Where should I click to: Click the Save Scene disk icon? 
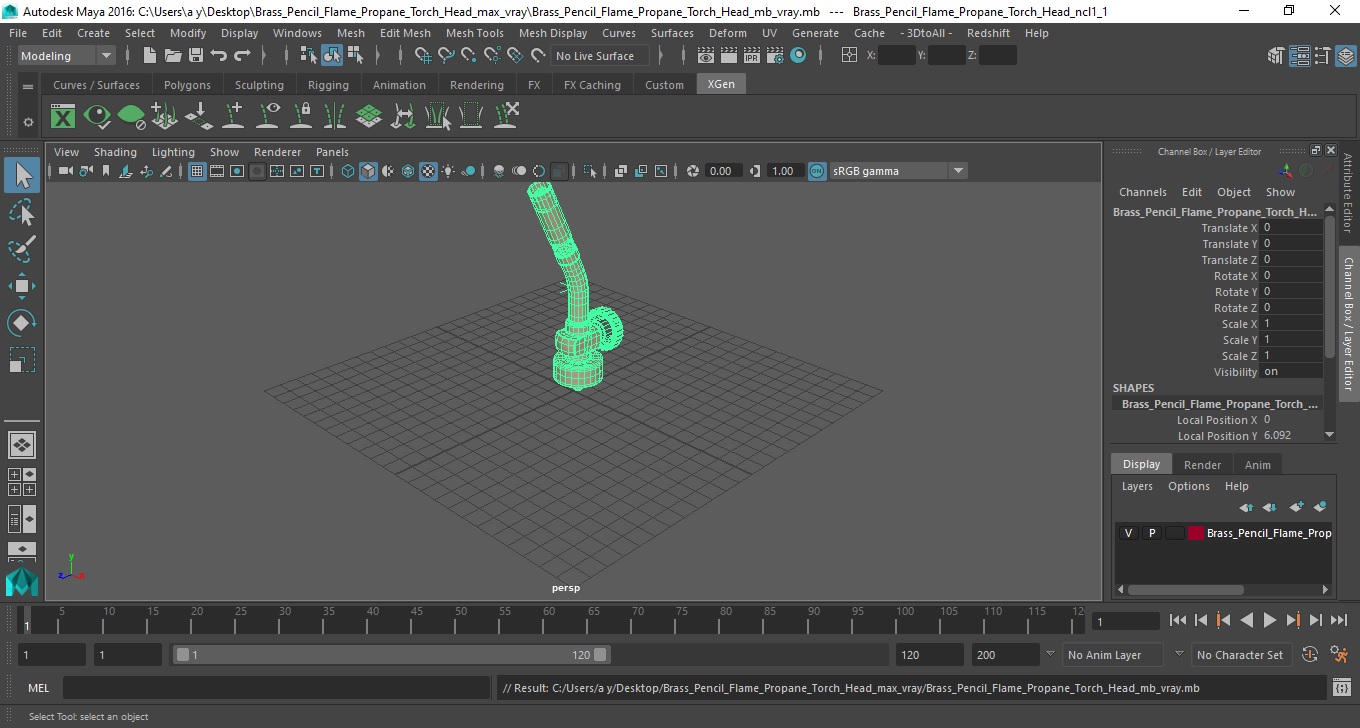click(x=196, y=56)
